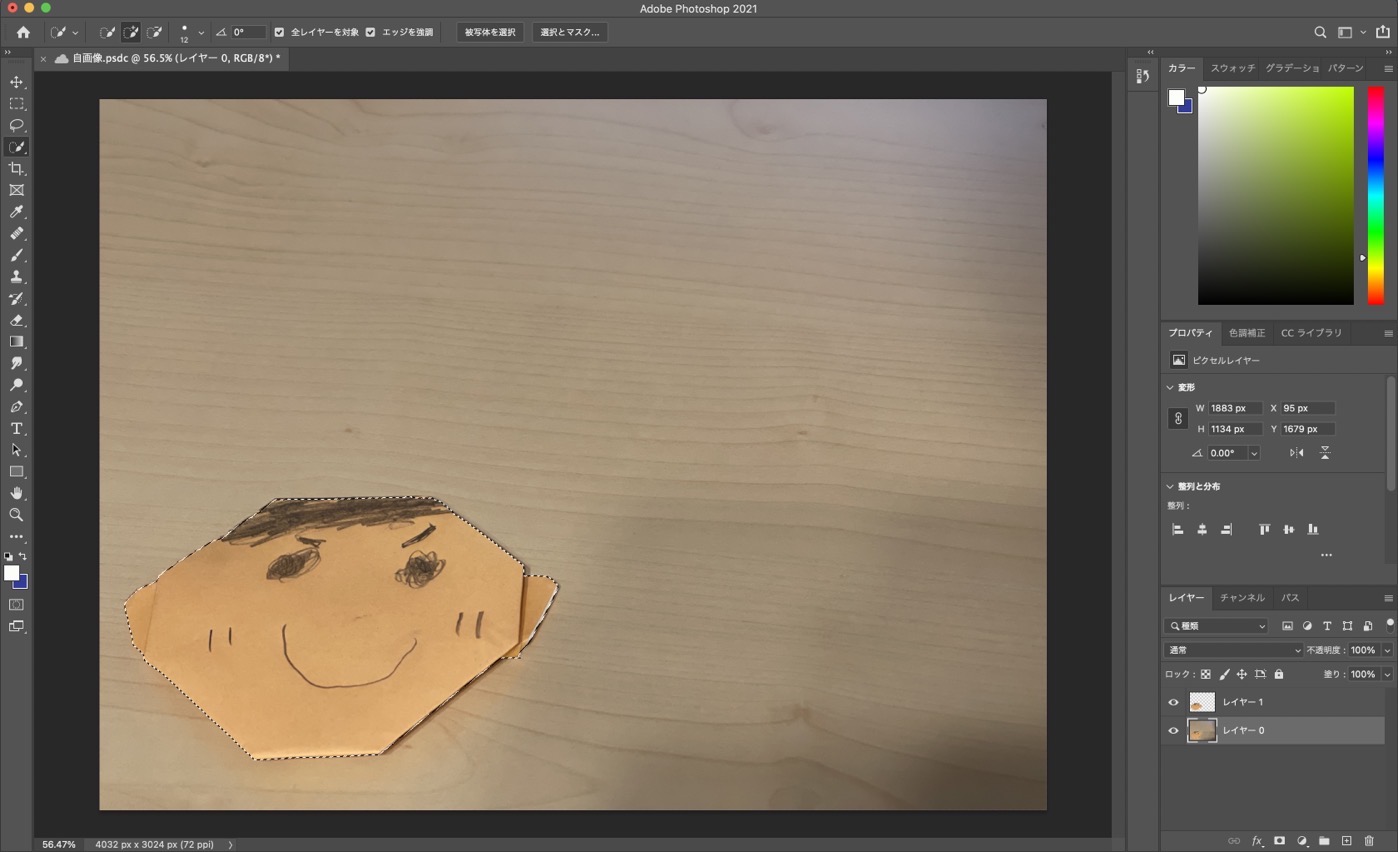
Task: Select the Dodge tool
Action: [x=16, y=385]
